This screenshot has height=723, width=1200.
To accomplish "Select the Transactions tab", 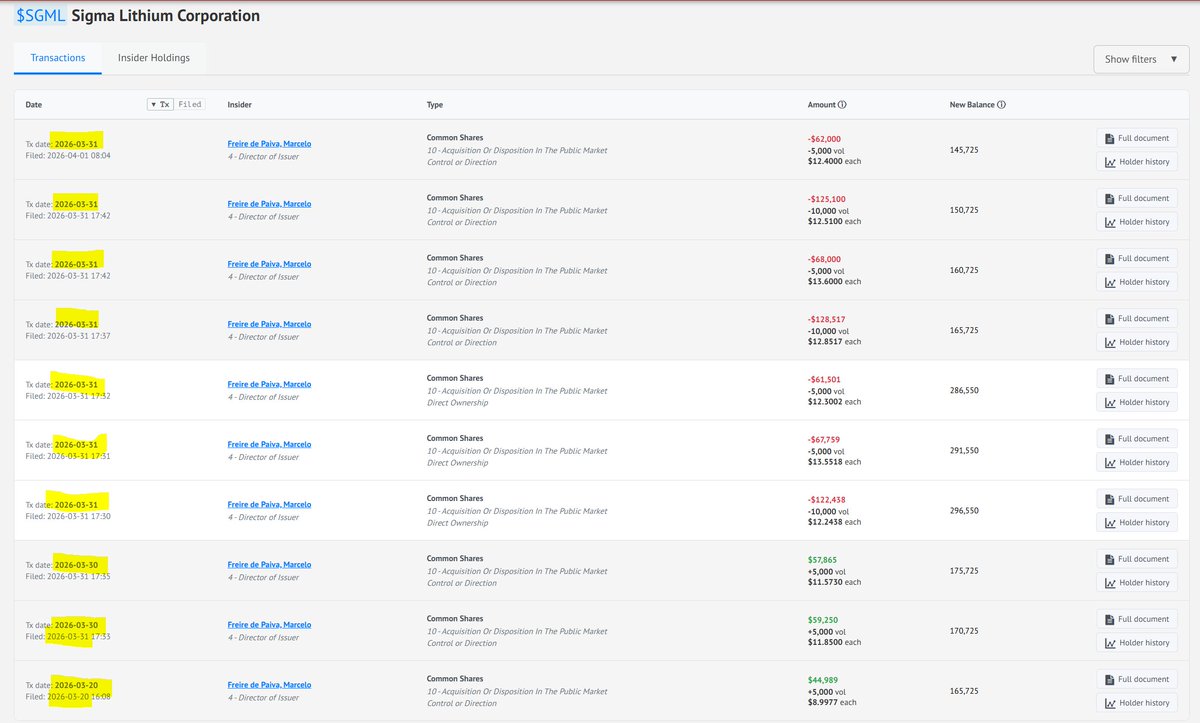I will [x=58, y=58].
